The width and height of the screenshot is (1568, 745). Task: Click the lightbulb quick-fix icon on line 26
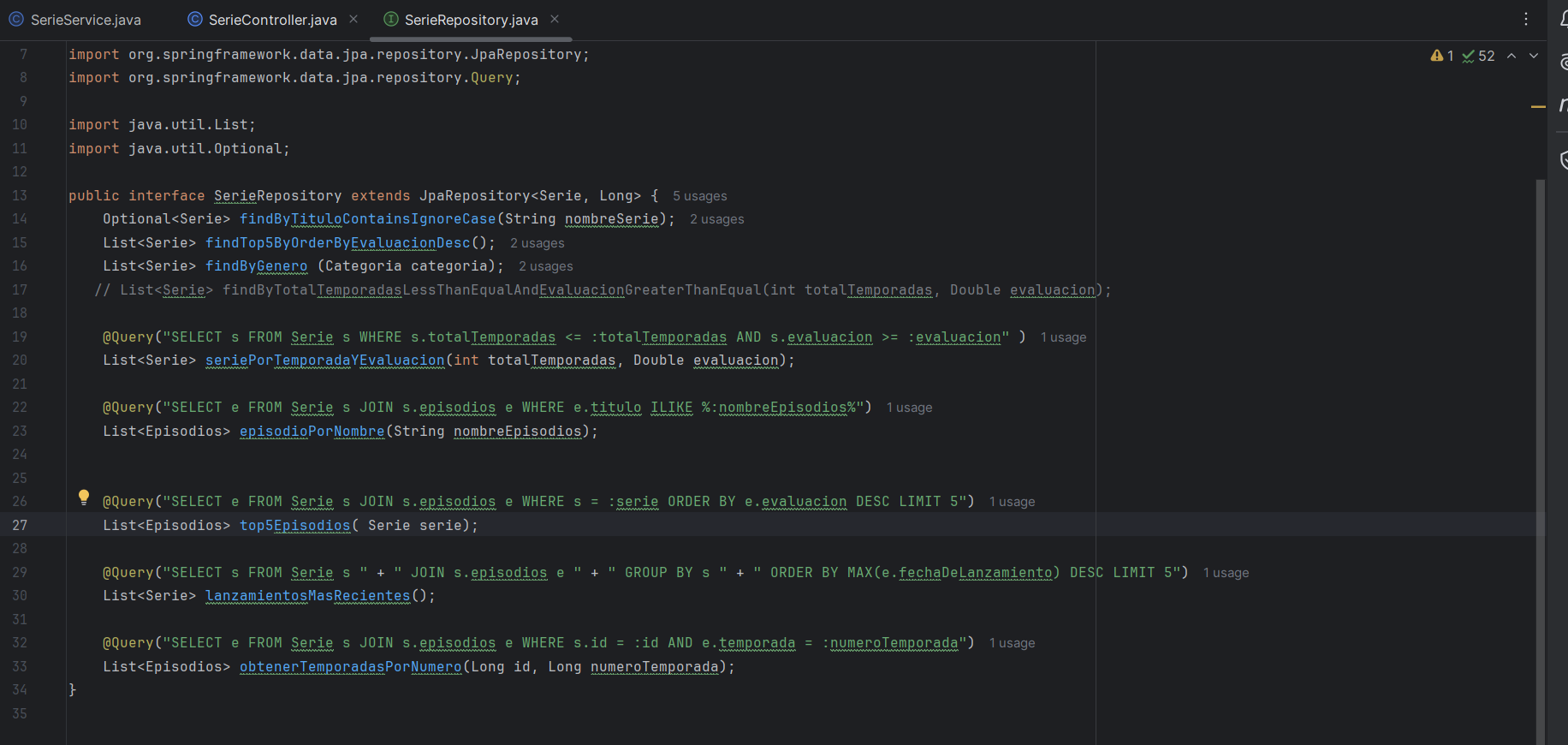pos(84,498)
